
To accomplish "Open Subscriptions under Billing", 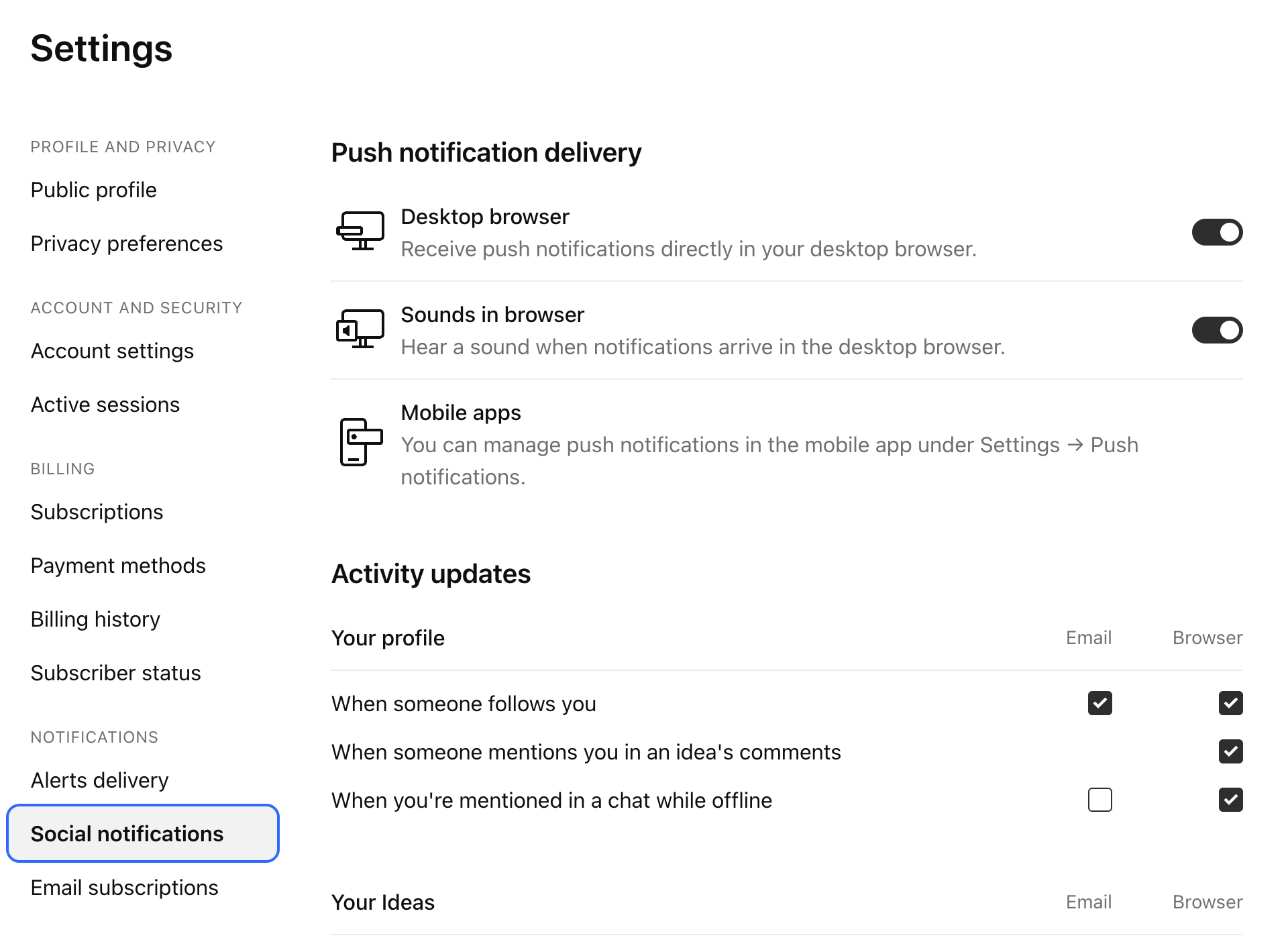I will (97, 513).
